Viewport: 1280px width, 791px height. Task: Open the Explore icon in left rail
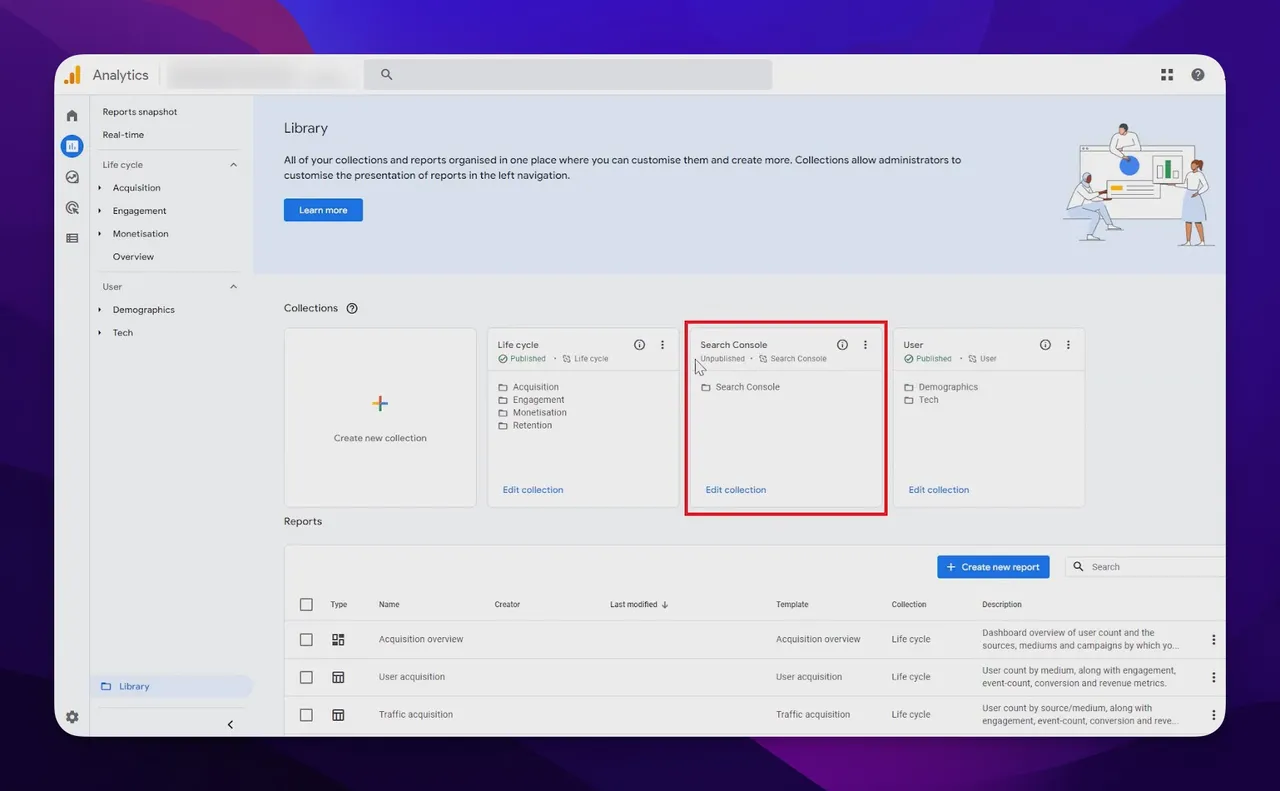pos(72,177)
